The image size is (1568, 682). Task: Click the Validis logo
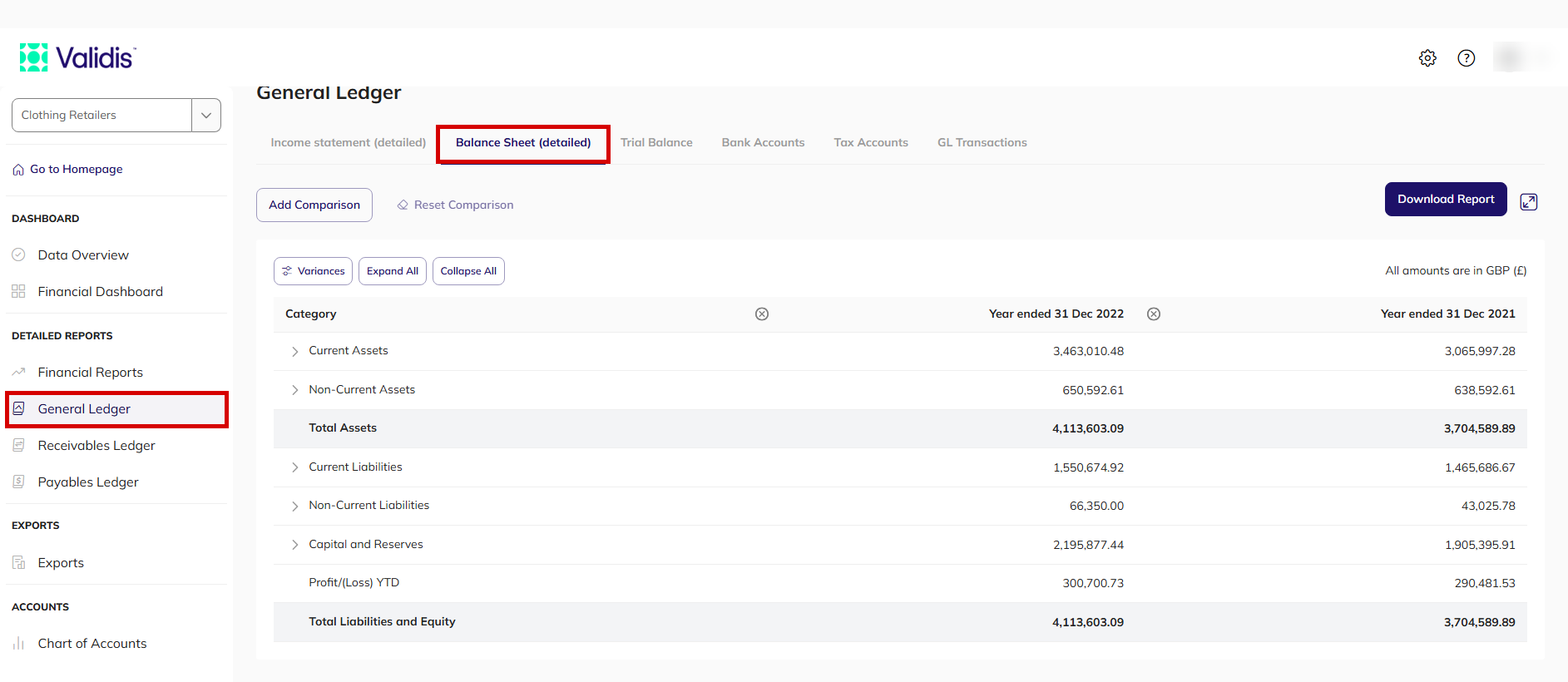coord(77,57)
